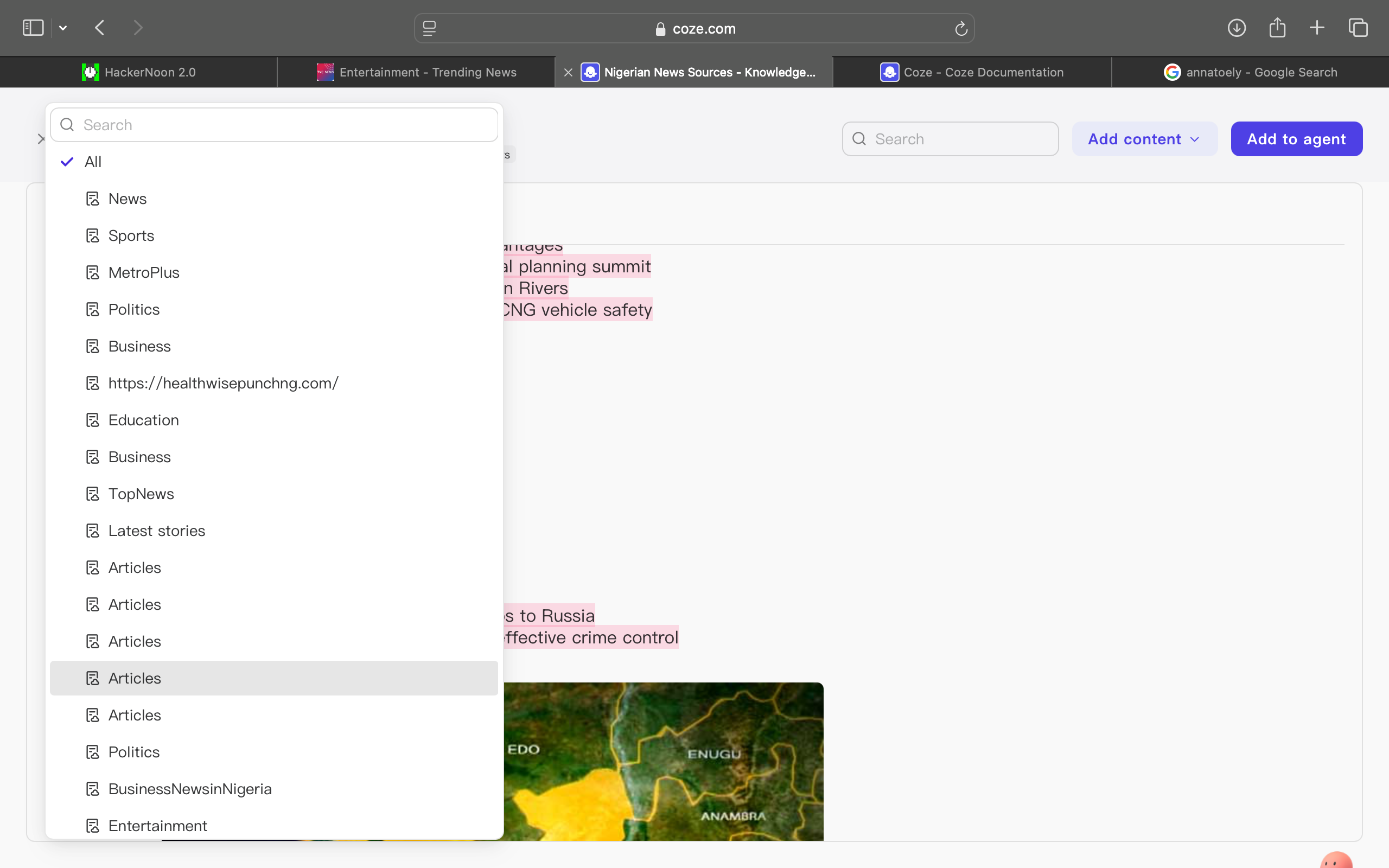Select the All option
The image size is (1389, 868).
point(274,162)
